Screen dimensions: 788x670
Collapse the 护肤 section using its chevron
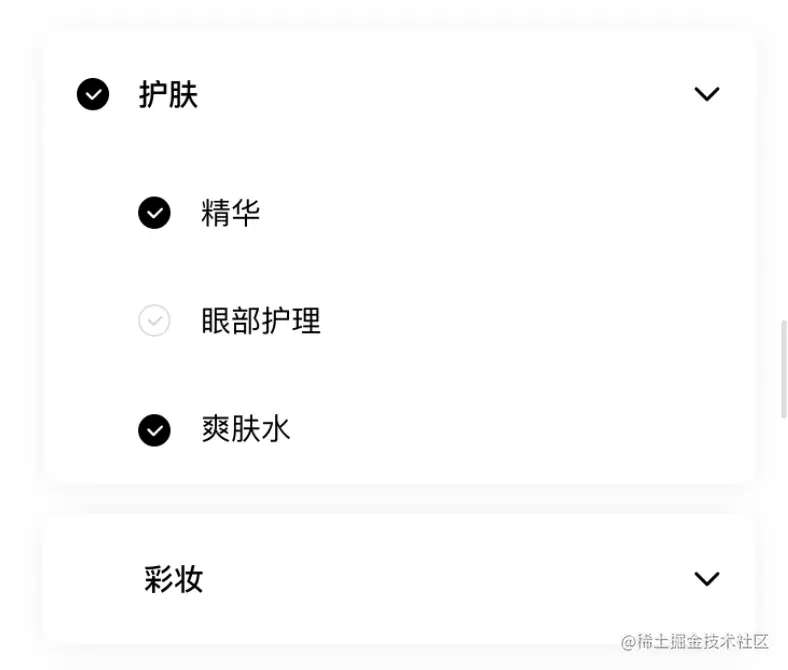point(707,94)
